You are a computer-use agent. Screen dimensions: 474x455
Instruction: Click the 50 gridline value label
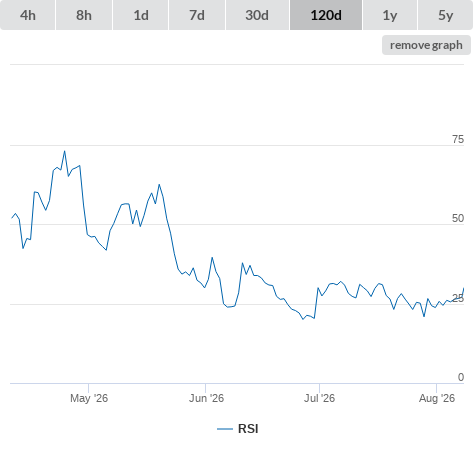[x=458, y=218]
